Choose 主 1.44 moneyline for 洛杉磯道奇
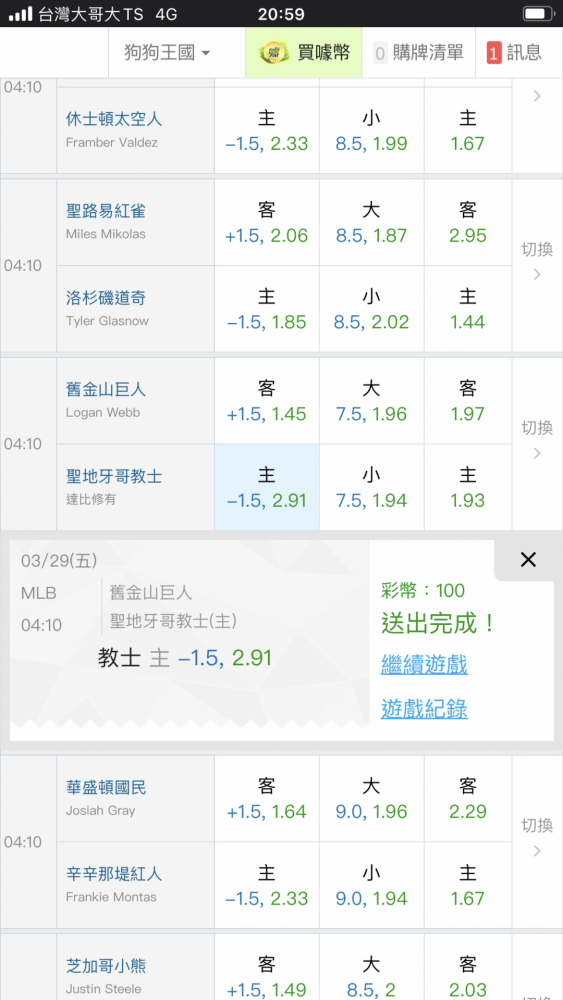Image resolution: width=563 pixels, height=1000 pixels. pos(468,309)
